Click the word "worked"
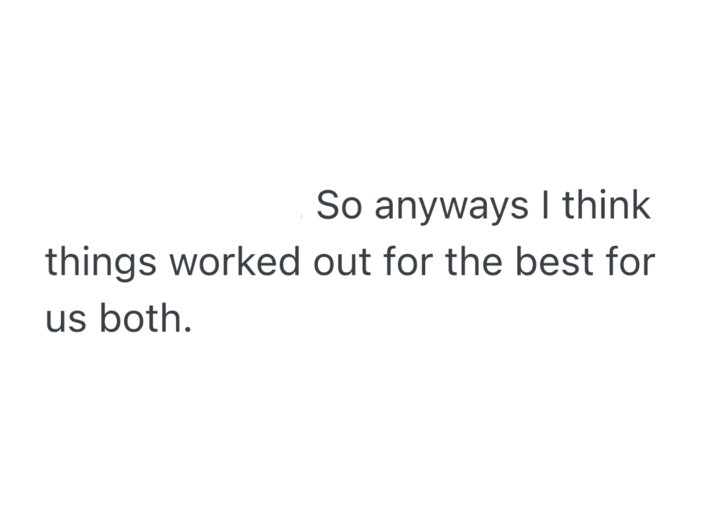716x525 pixels. 235,263
